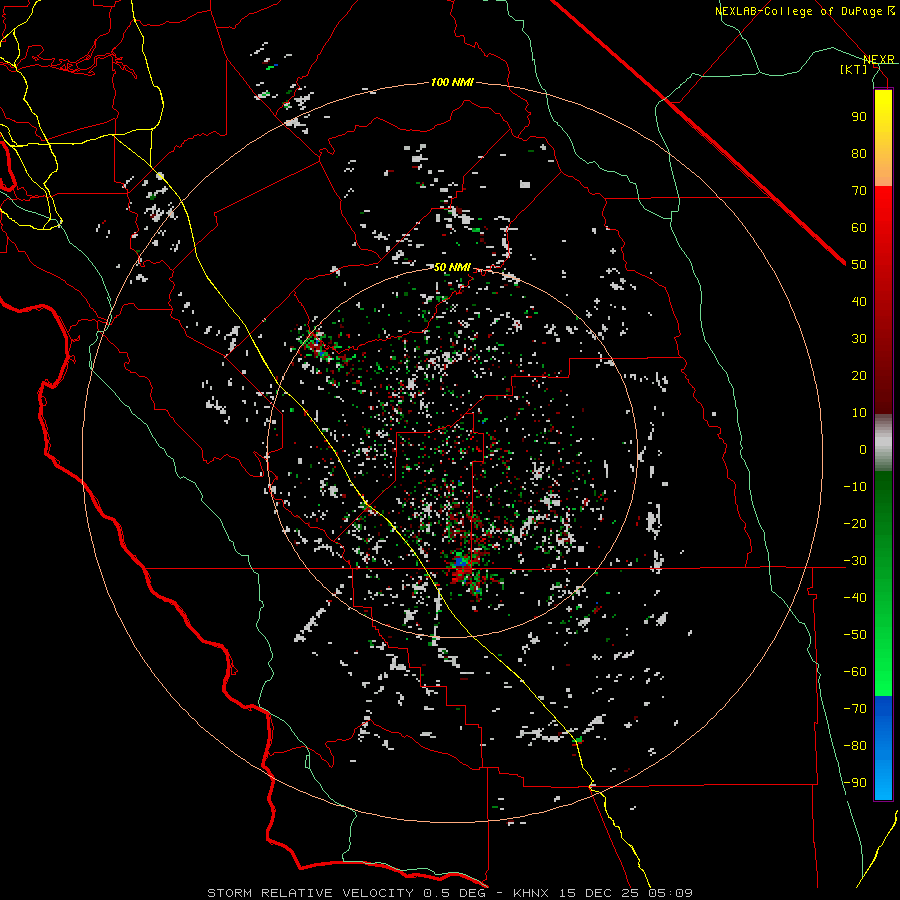This screenshot has width=900, height=900.
Task: Click the -80 value on the velocity scale
Action: [855, 746]
